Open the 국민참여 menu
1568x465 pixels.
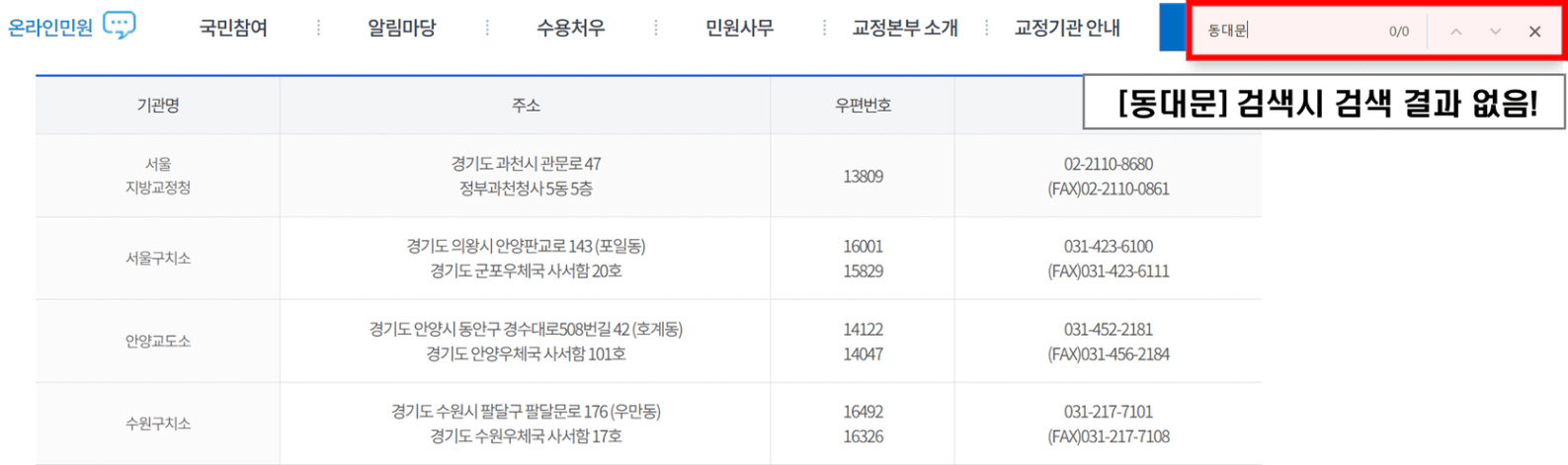pos(233,28)
